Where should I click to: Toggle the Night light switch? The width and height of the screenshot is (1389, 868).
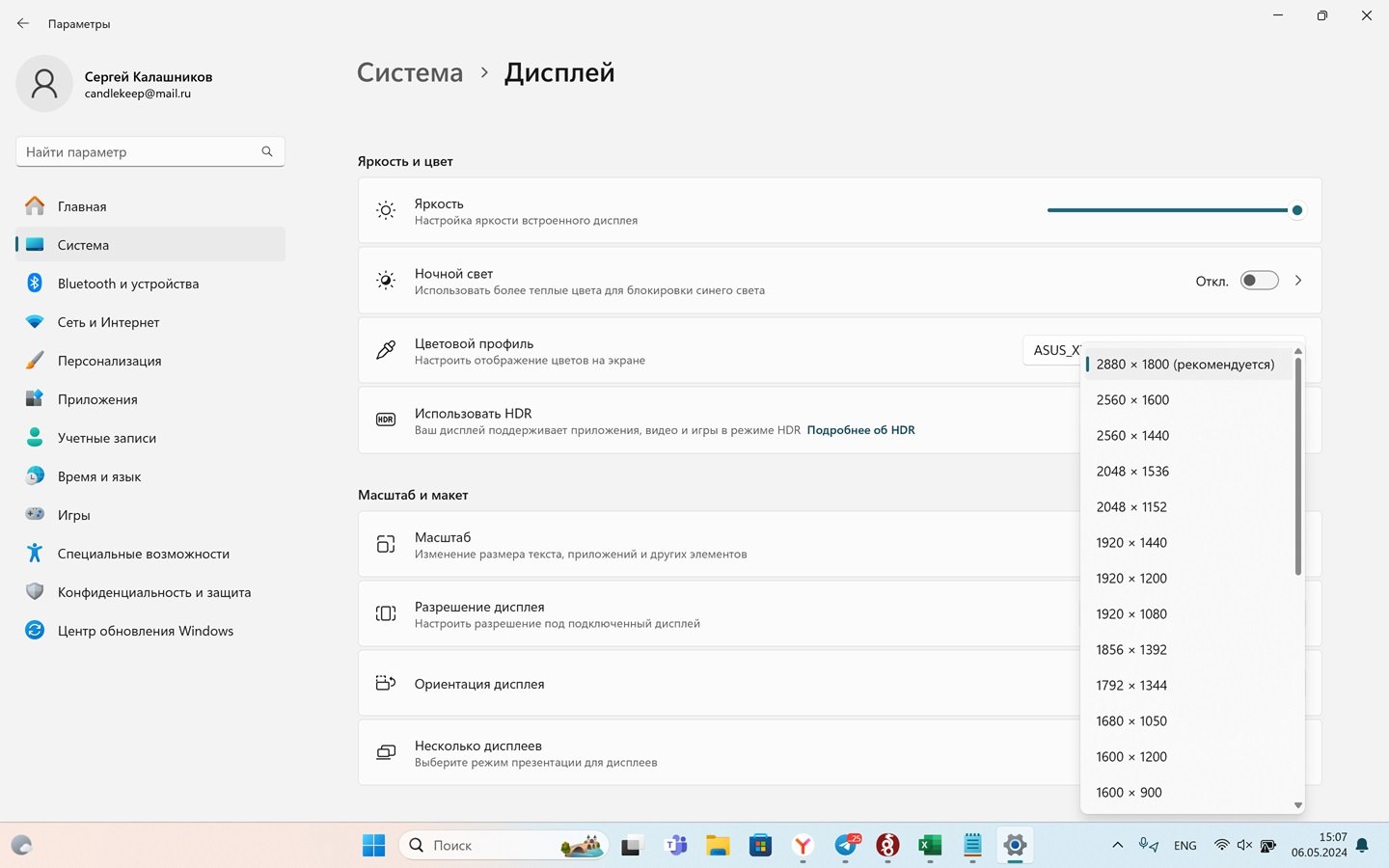pyautogui.click(x=1260, y=281)
